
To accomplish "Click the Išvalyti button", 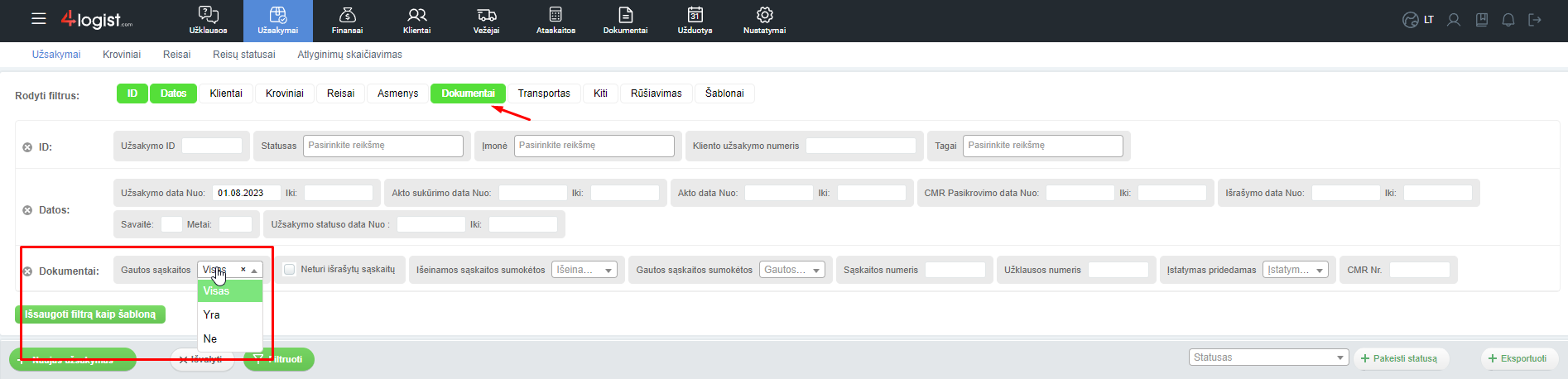I will (x=203, y=359).
